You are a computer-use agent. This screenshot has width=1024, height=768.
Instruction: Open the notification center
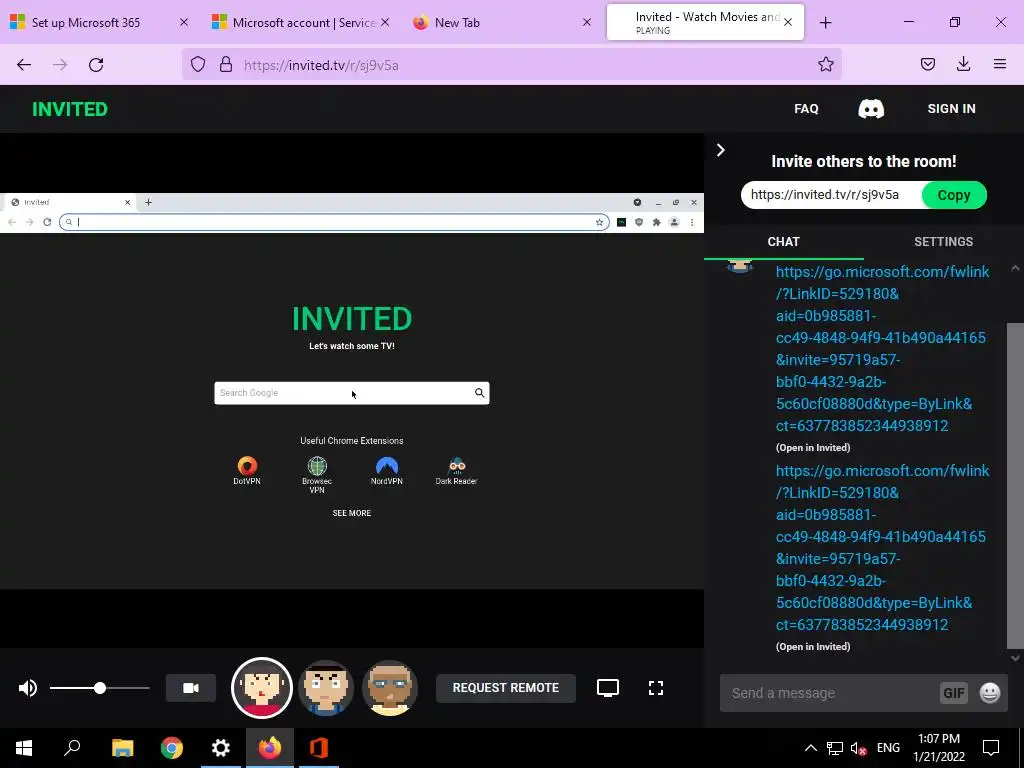[991, 748]
